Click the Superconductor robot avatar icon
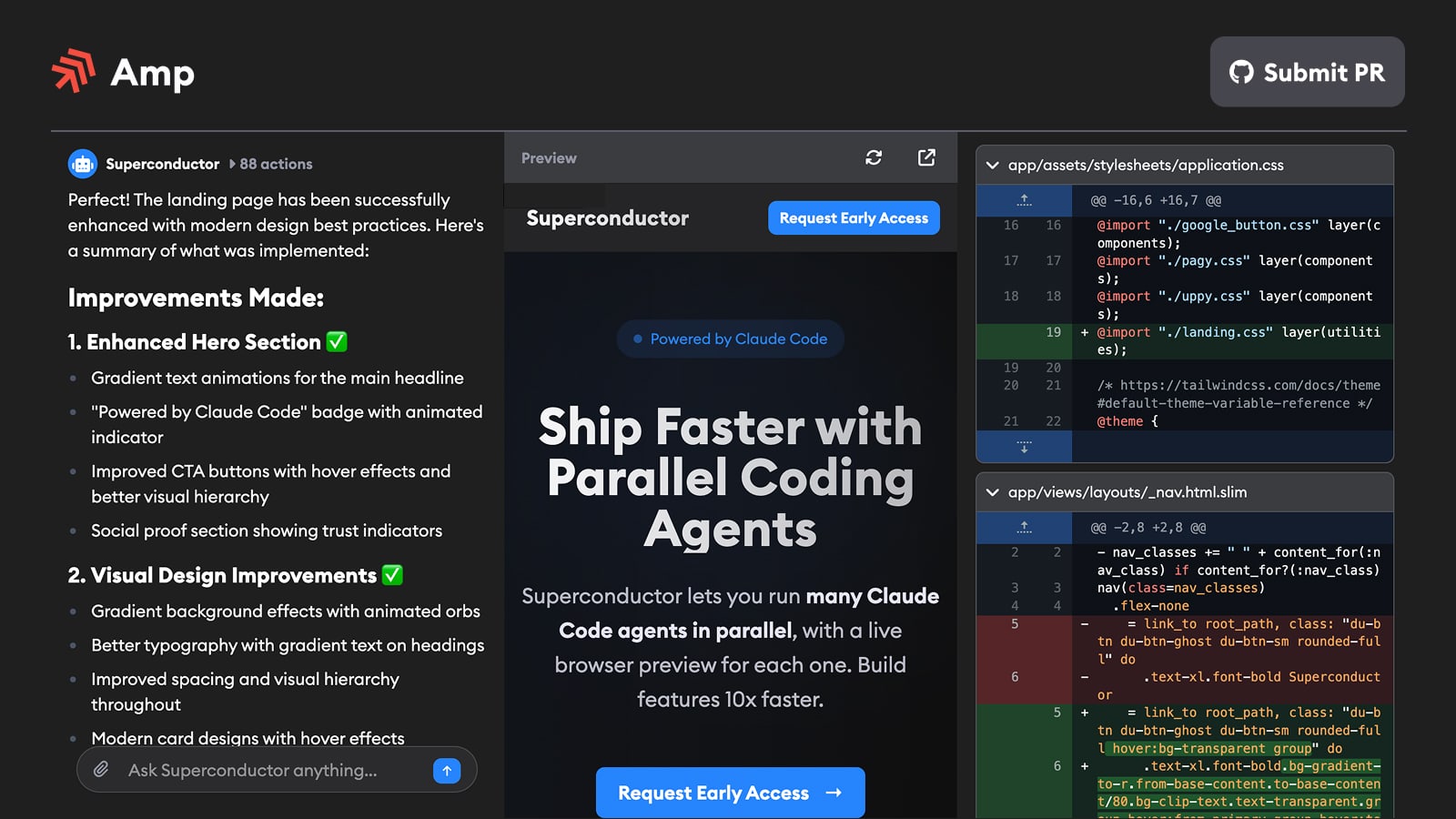Image resolution: width=1456 pixels, height=819 pixels. pyautogui.click(x=83, y=164)
